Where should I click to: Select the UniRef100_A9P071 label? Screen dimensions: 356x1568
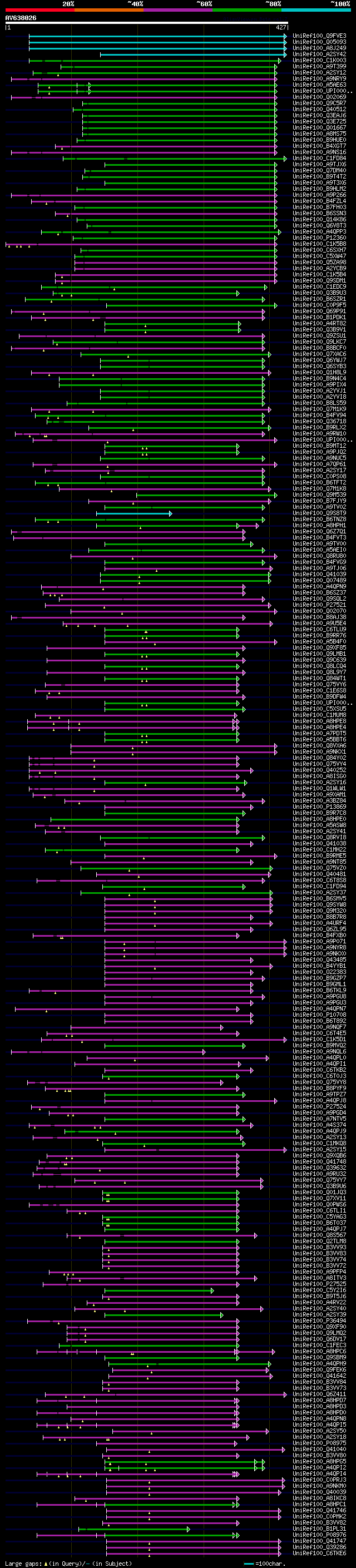[319, 941]
